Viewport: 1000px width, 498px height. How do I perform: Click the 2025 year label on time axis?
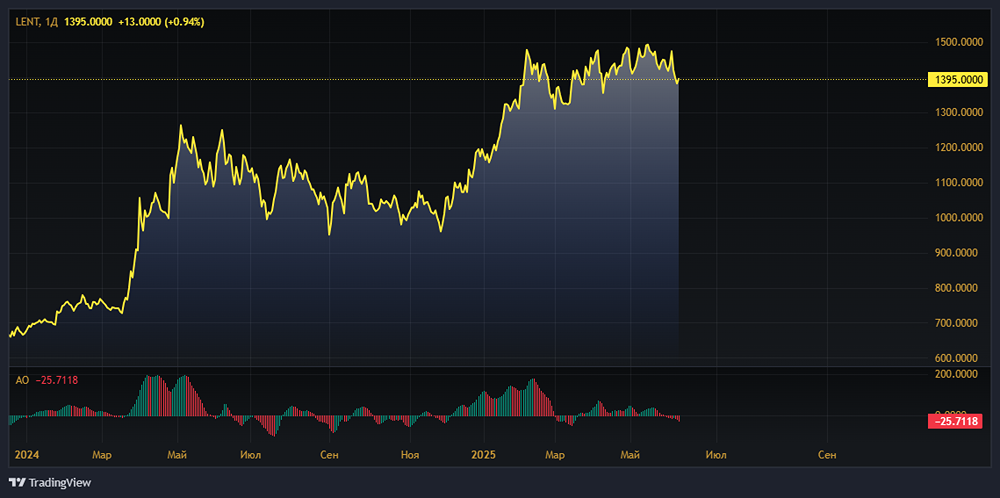click(x=484, y=455)
